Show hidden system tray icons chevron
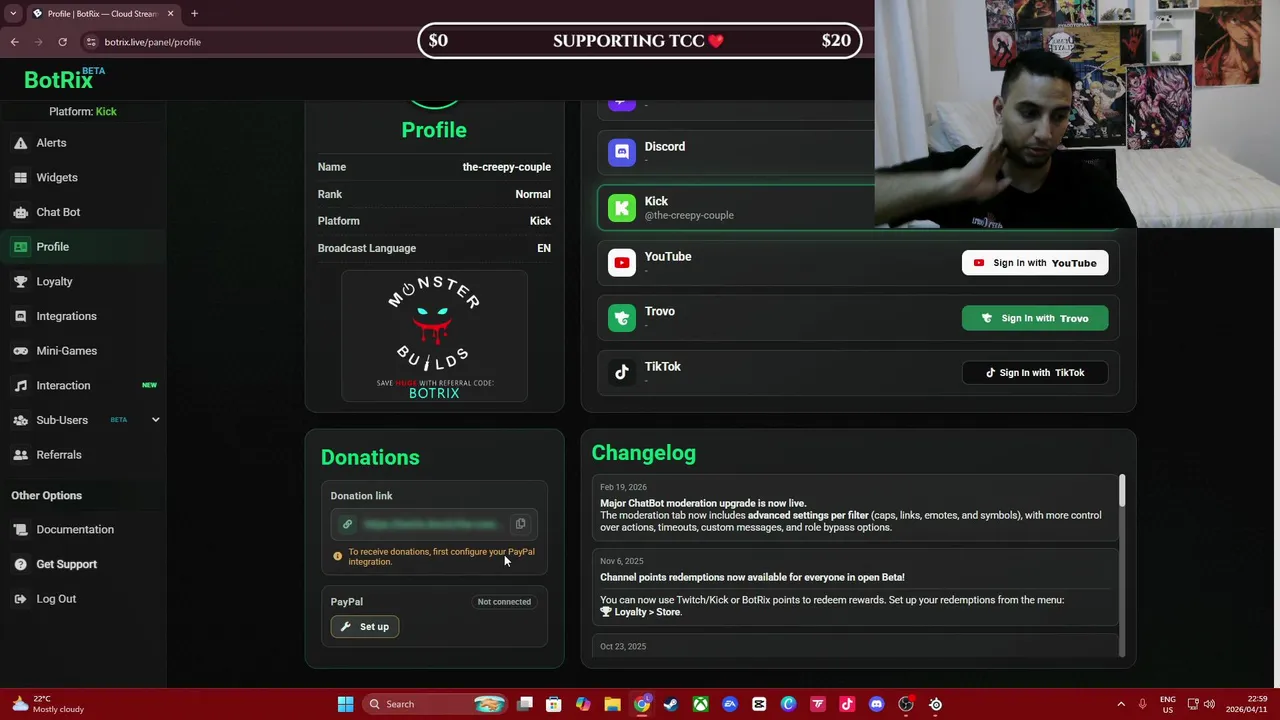Image resolution: width=1280 pixels, height=720 pixels. coord(1121,704)
